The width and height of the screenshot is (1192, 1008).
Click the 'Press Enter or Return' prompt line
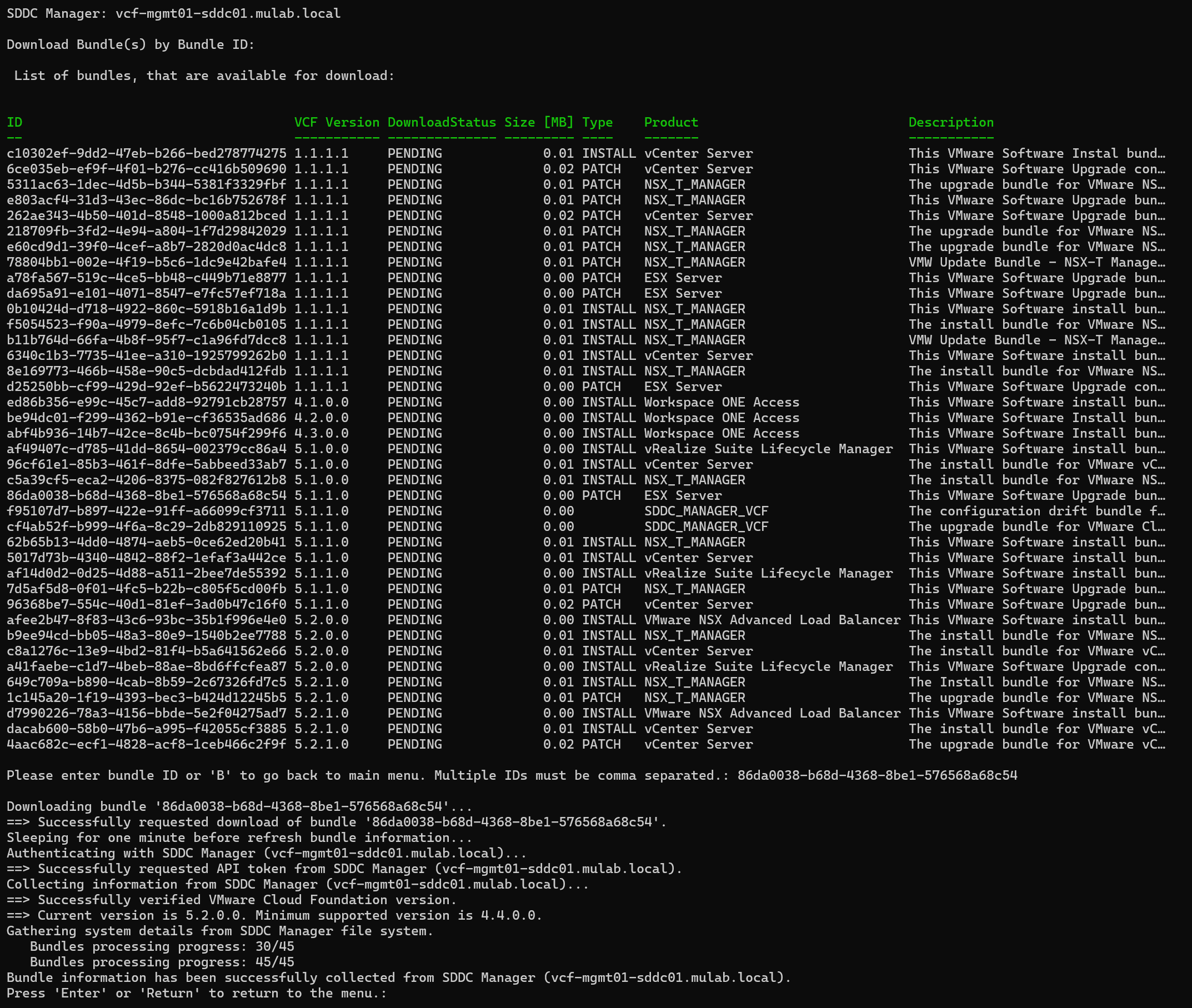197,993
